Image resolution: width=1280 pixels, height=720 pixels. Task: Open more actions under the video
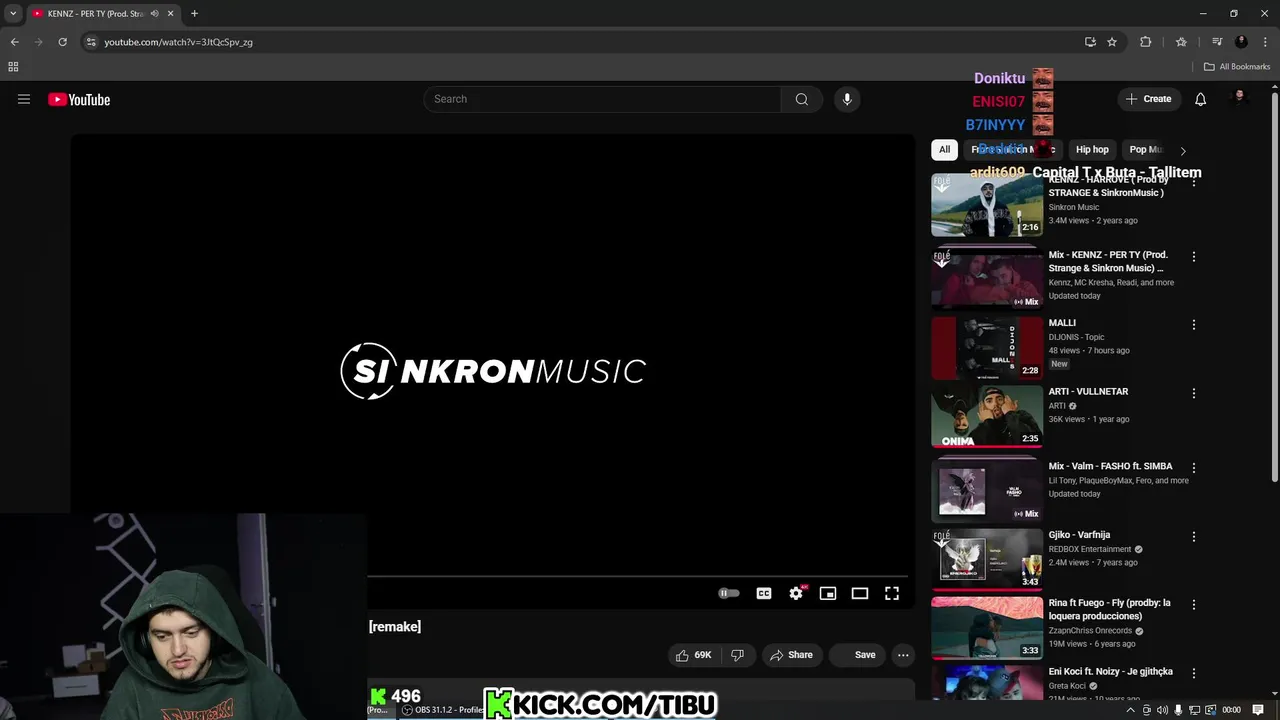[x=903, y=655]
